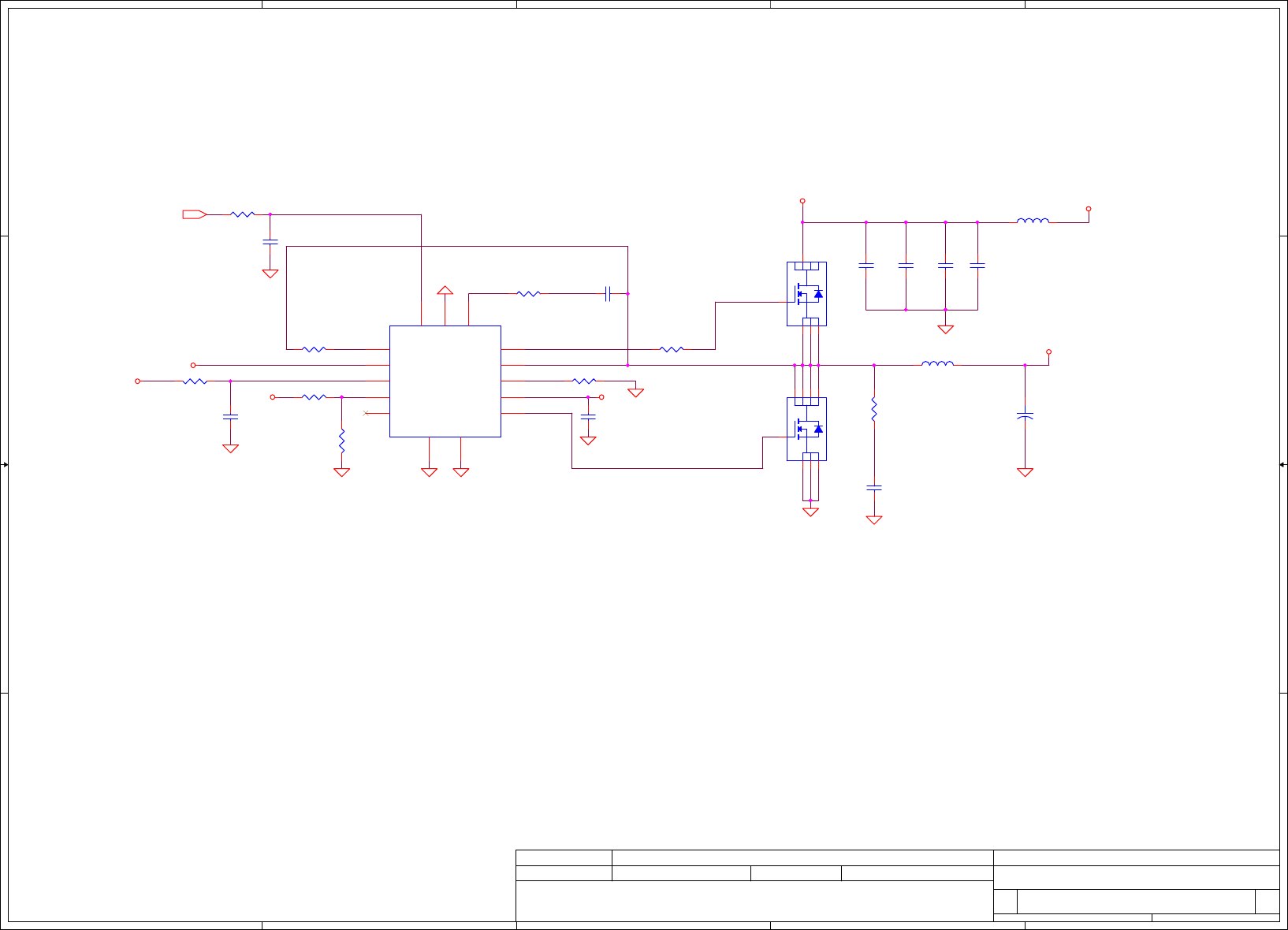Click the no-connect X mark beside the IC
Image resolution: width=1288 pixels, height=930 pixels.
[365, 413]
